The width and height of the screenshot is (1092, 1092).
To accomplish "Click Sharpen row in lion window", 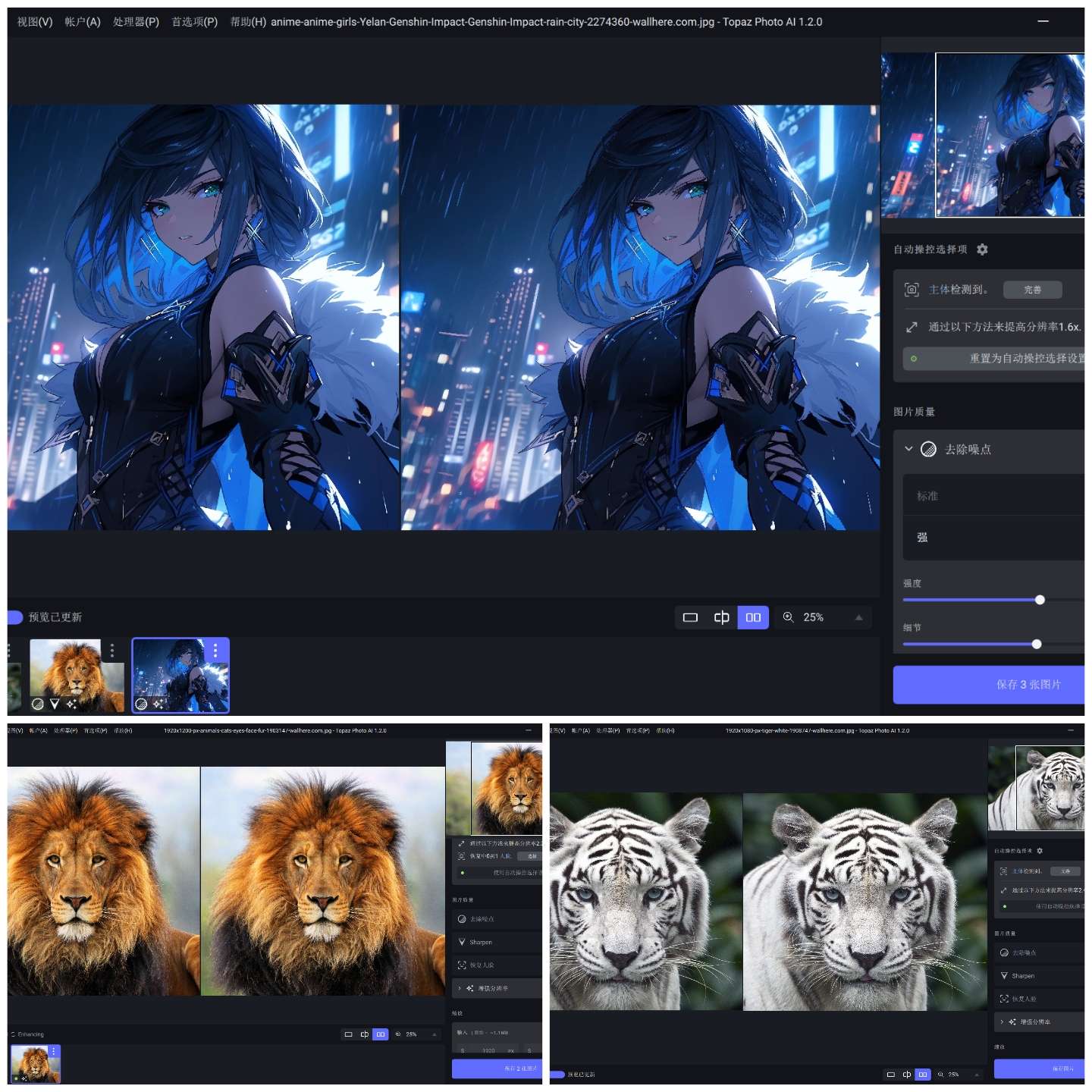I will [x=497, y=943].
